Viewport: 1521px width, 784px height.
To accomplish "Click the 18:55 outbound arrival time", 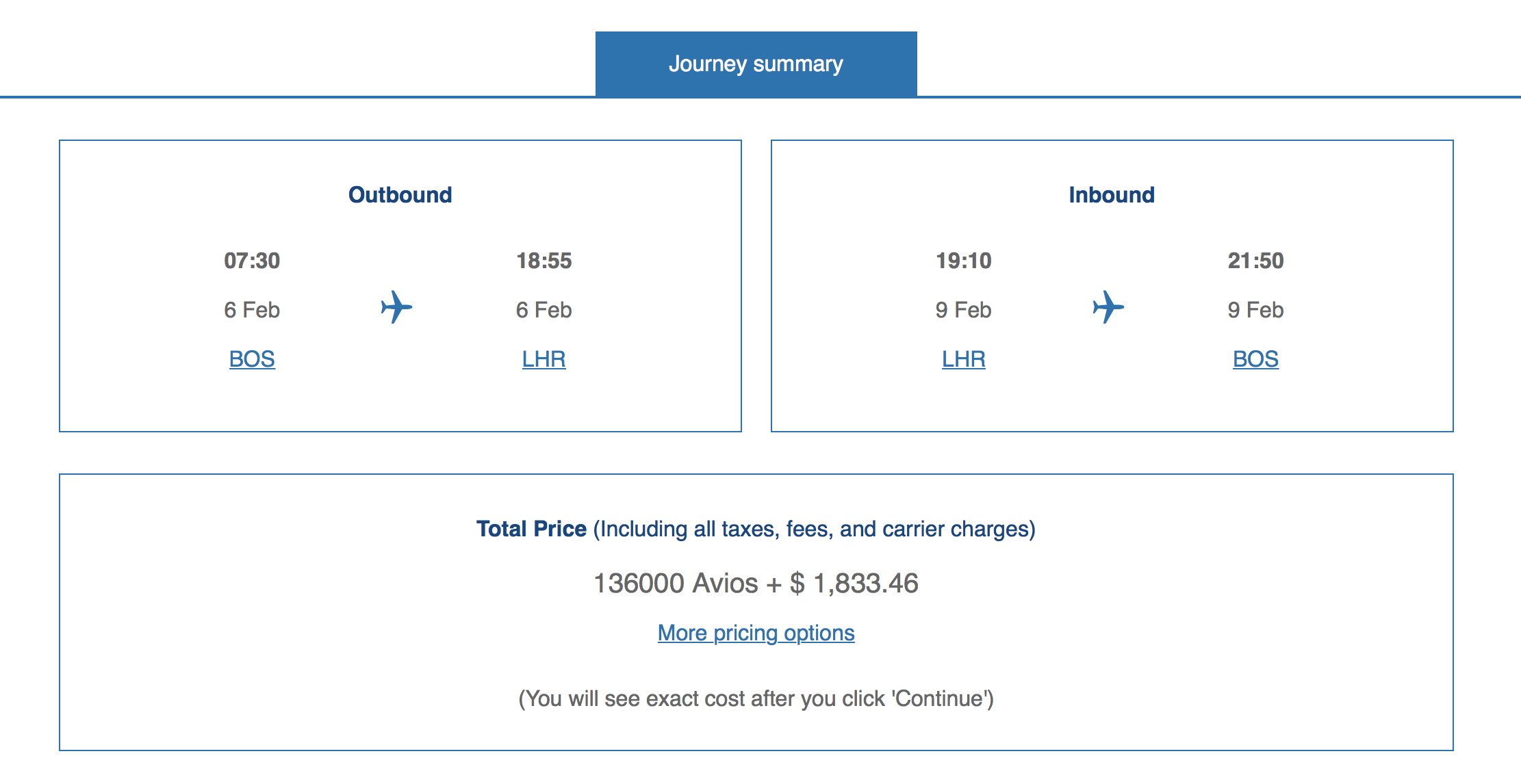I will click(544, 261).
